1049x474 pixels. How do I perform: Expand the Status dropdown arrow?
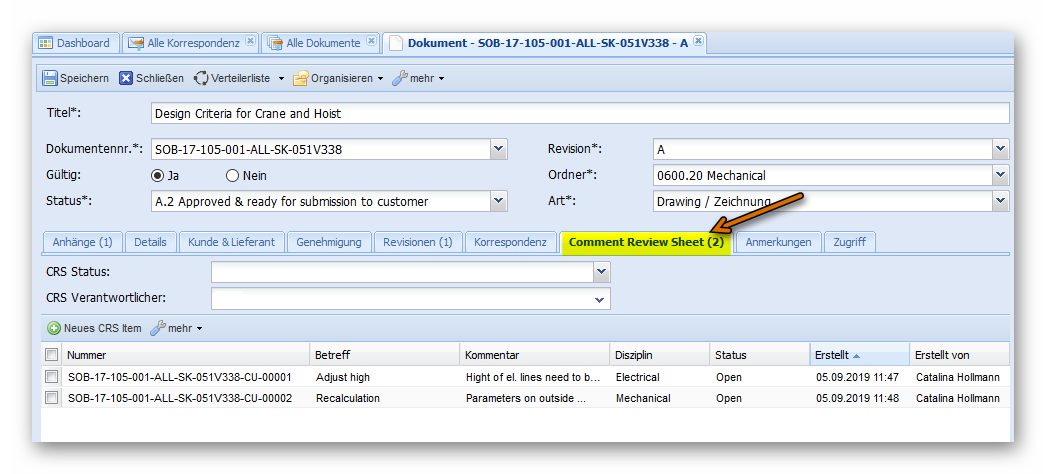(x=499, y=201)
